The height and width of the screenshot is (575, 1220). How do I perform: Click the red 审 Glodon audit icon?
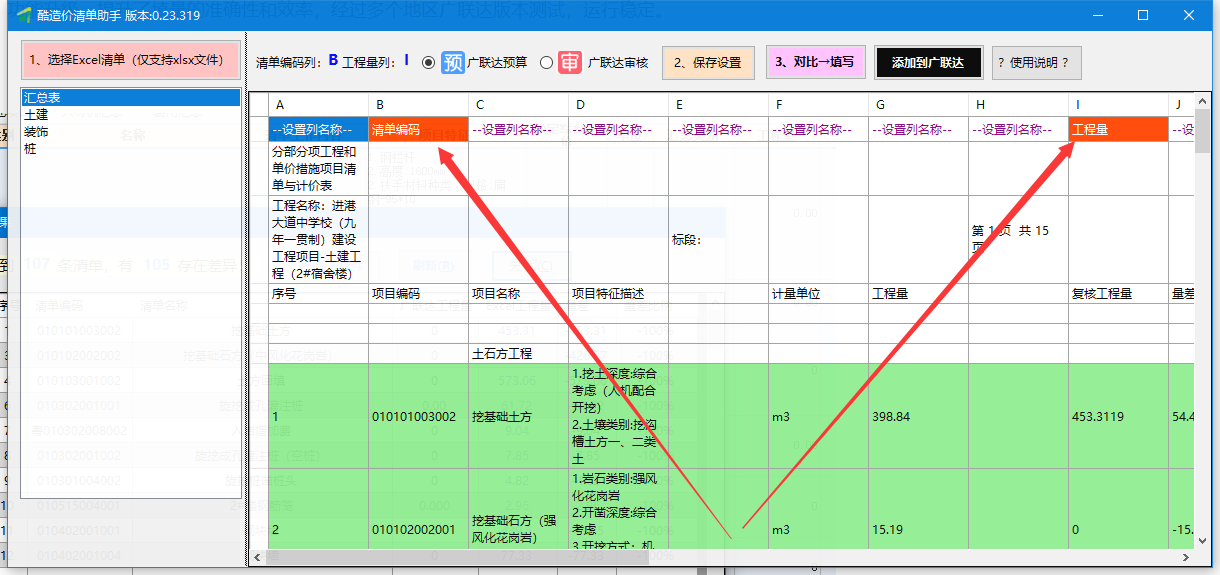click(x=569, y=62)
